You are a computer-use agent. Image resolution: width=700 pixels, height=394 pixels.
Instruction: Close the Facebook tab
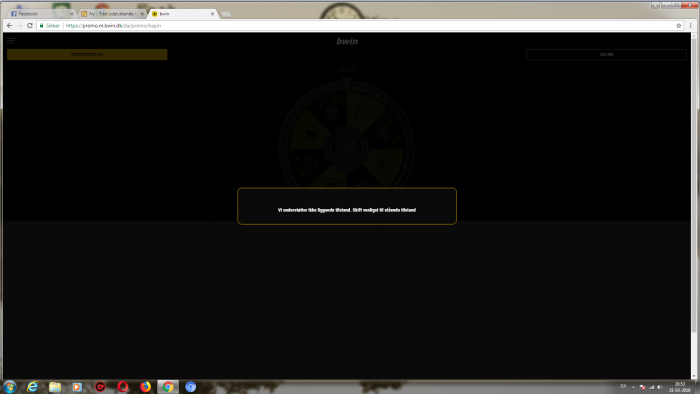point(71,14)
